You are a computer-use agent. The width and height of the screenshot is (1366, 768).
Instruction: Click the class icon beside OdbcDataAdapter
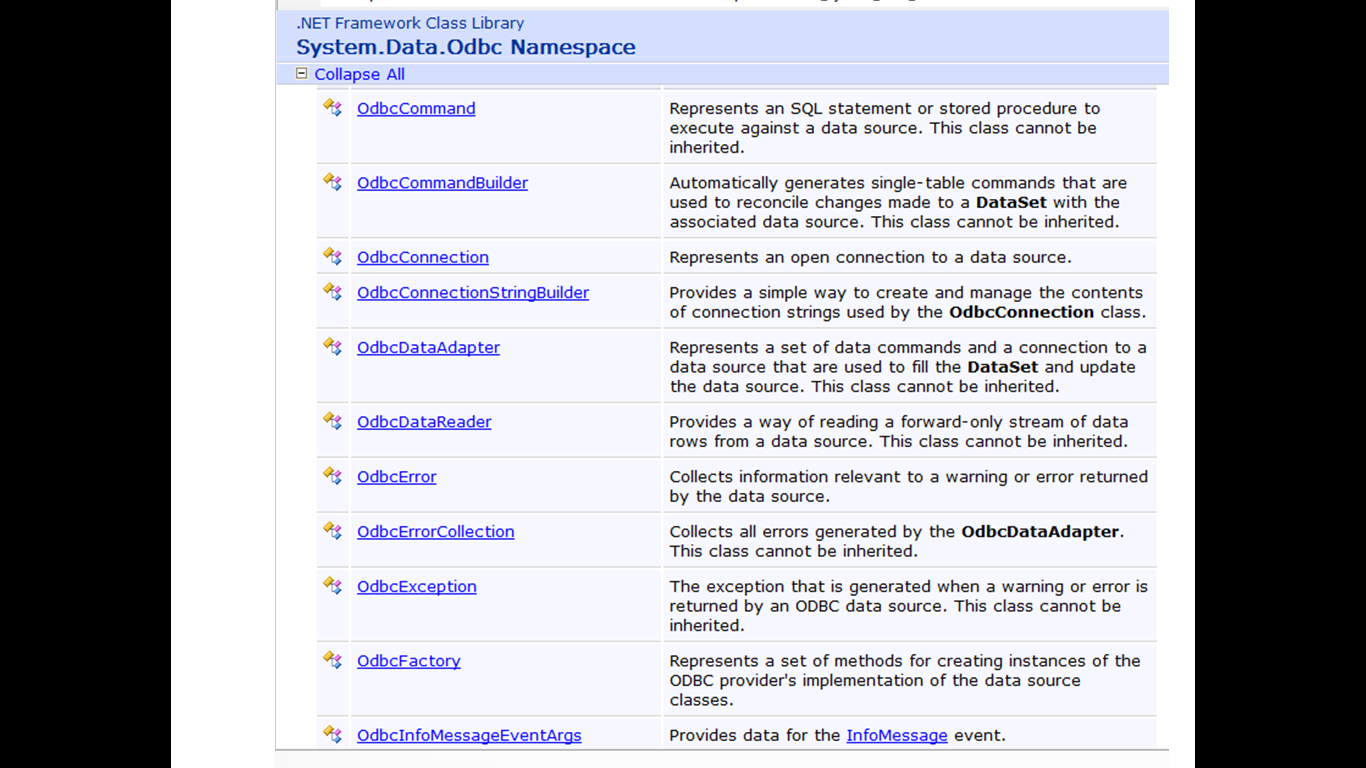pos(333,346)
